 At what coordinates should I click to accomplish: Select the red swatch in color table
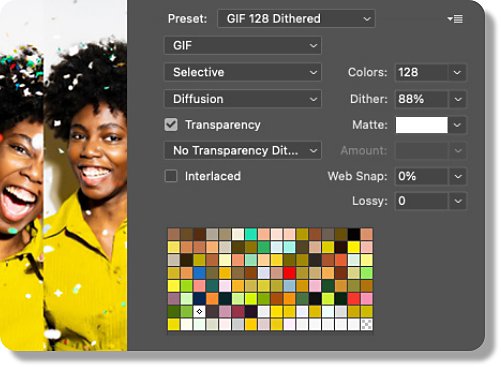pos(289,273)
